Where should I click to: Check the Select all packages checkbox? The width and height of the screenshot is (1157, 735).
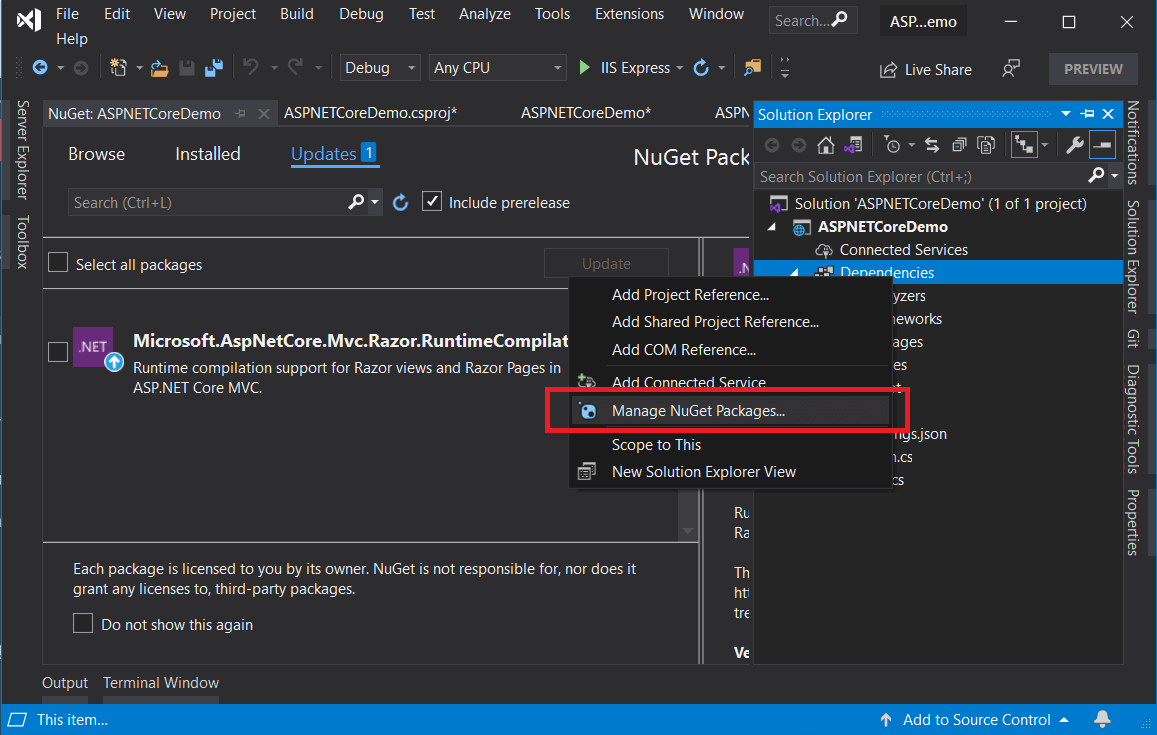point(59,264)
